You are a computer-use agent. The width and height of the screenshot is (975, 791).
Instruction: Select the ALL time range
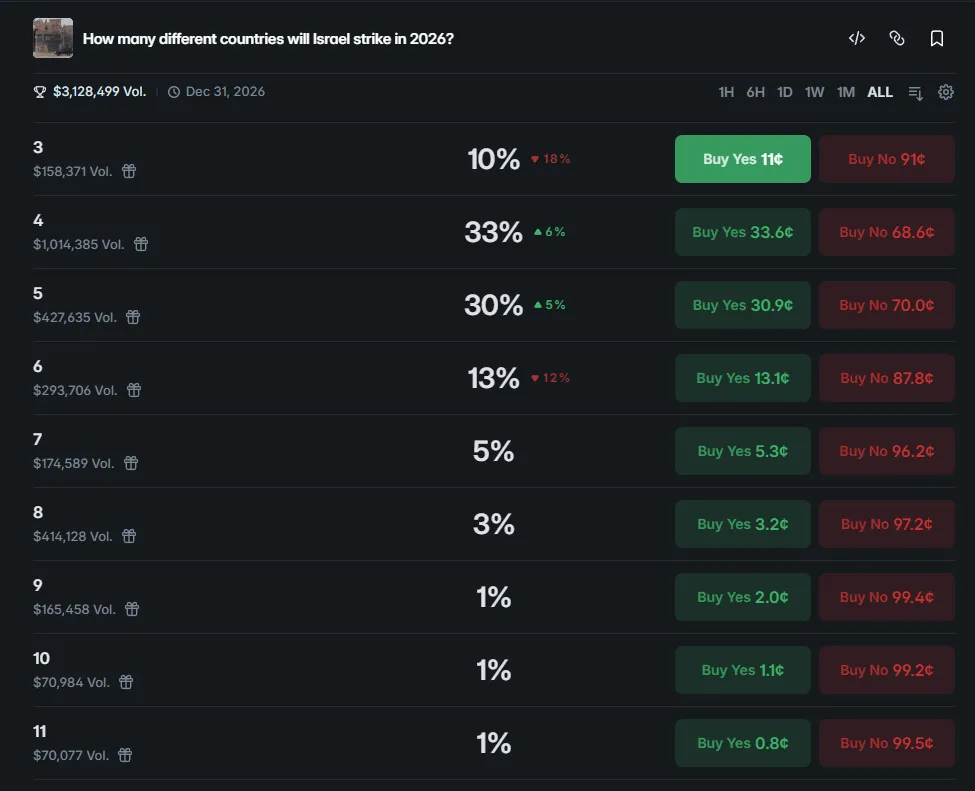[880, 92]
